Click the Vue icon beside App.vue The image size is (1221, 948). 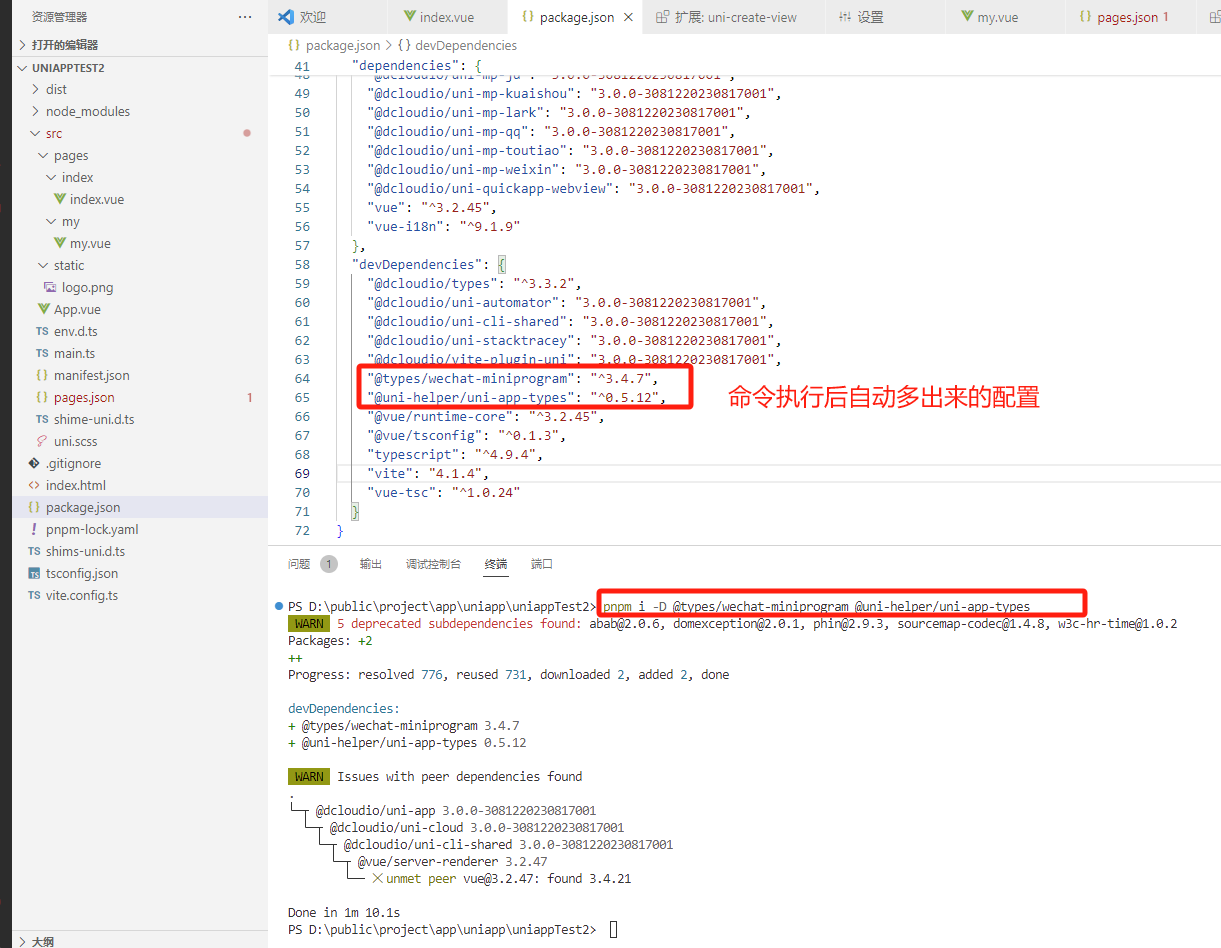[x=43, y=309]
